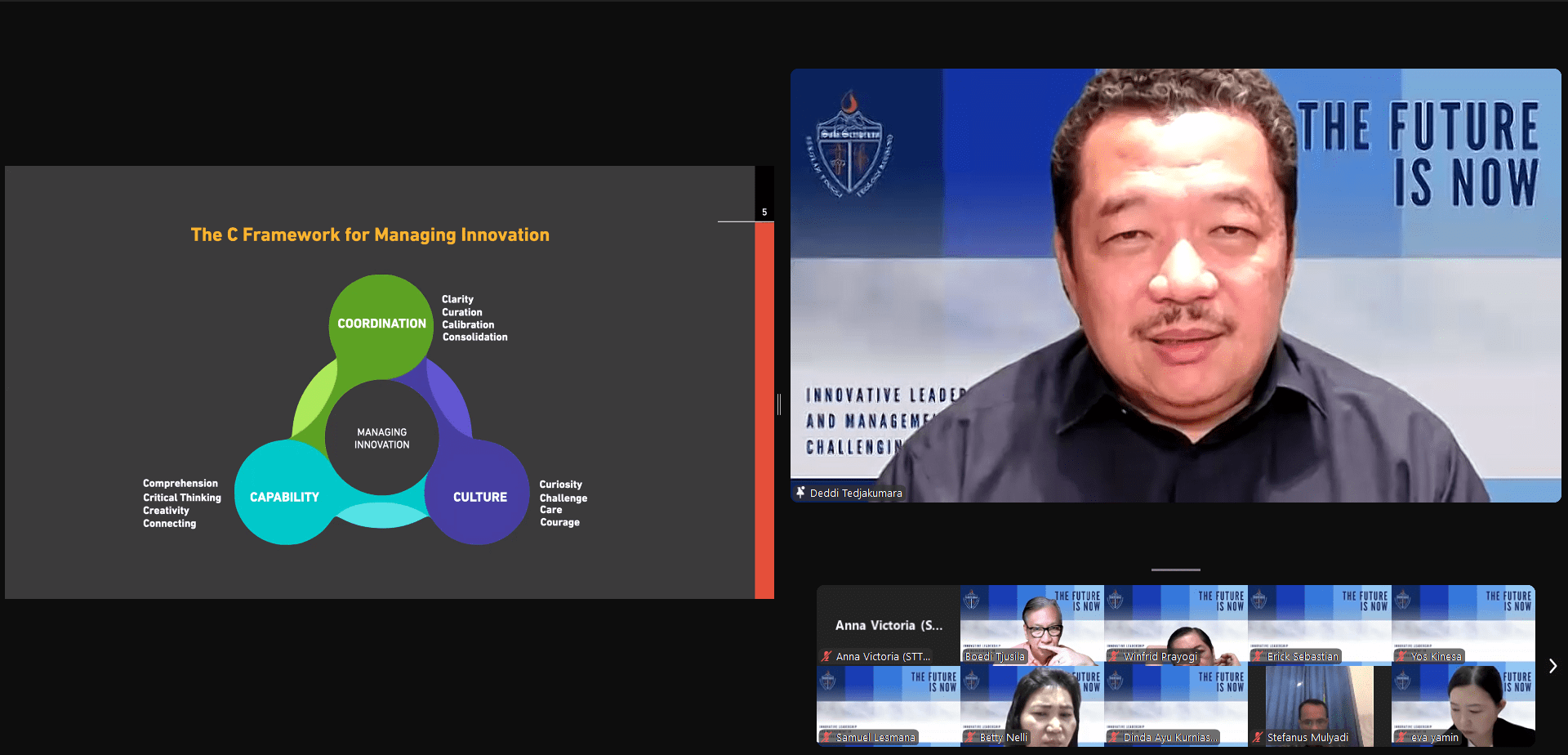This screenshot has height=755, width=1568.
Task: Click Samuel Lesmana's muted mic icon
Action: 826,737
